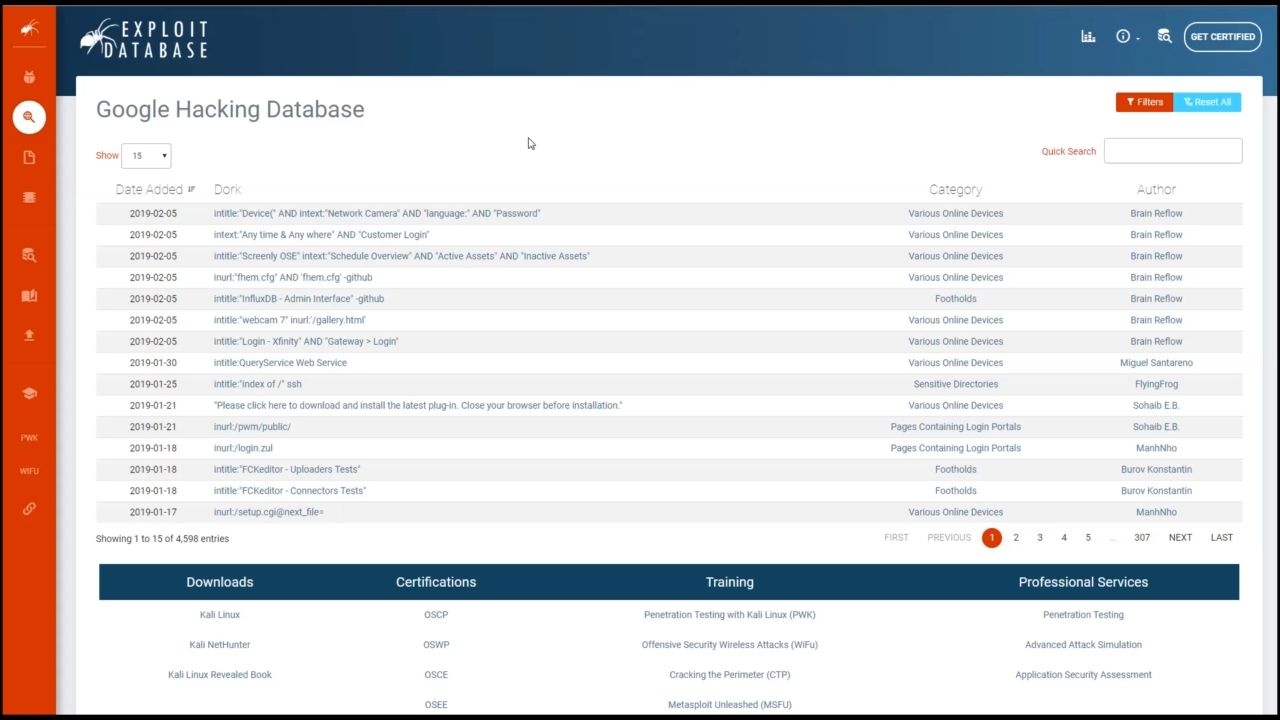Open Shellcodes via the stacked-layers sidebar icon
The height and width of the screenshot is (720, 1280).
(x=29, y=197)
